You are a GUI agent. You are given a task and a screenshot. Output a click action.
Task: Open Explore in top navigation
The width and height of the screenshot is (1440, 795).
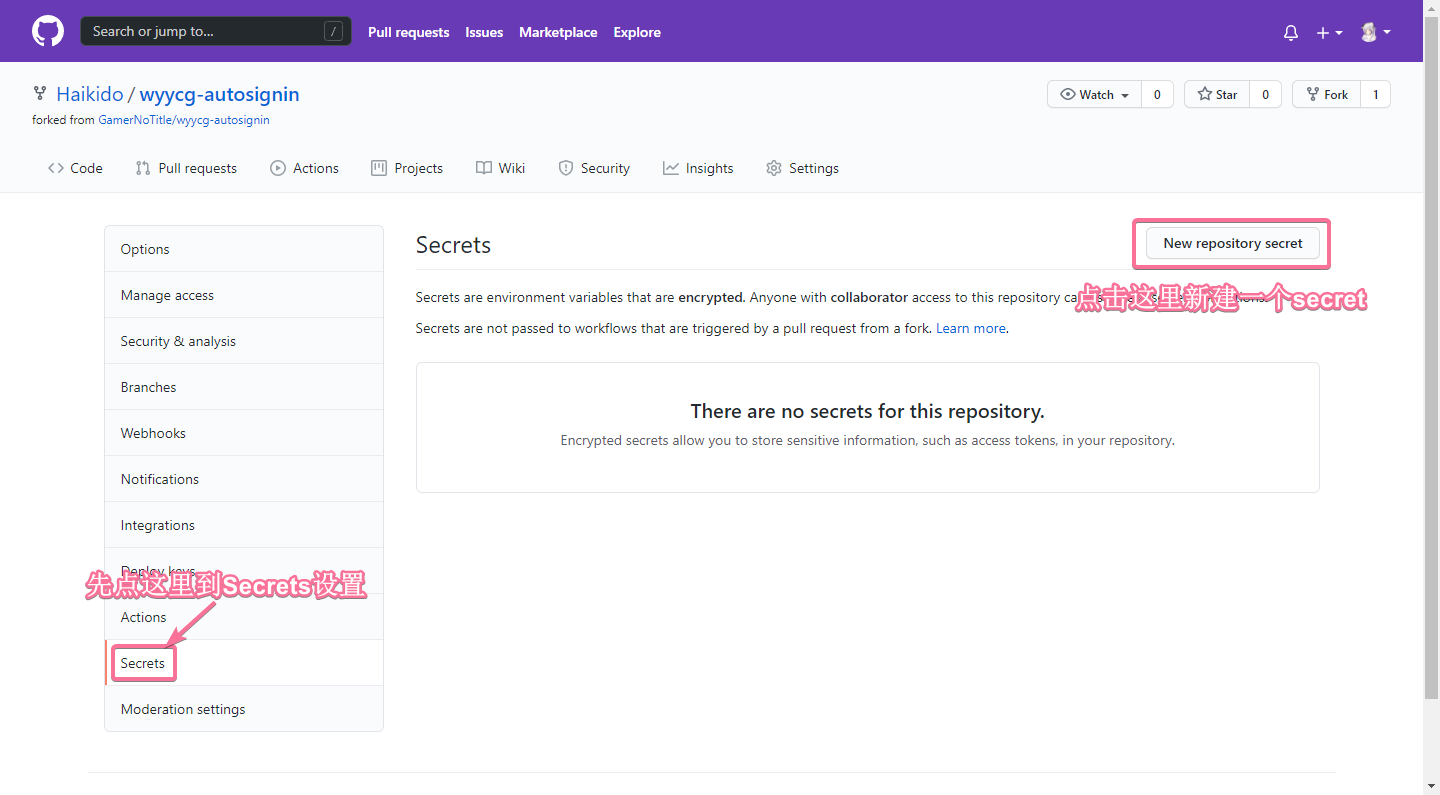[637, 32]
